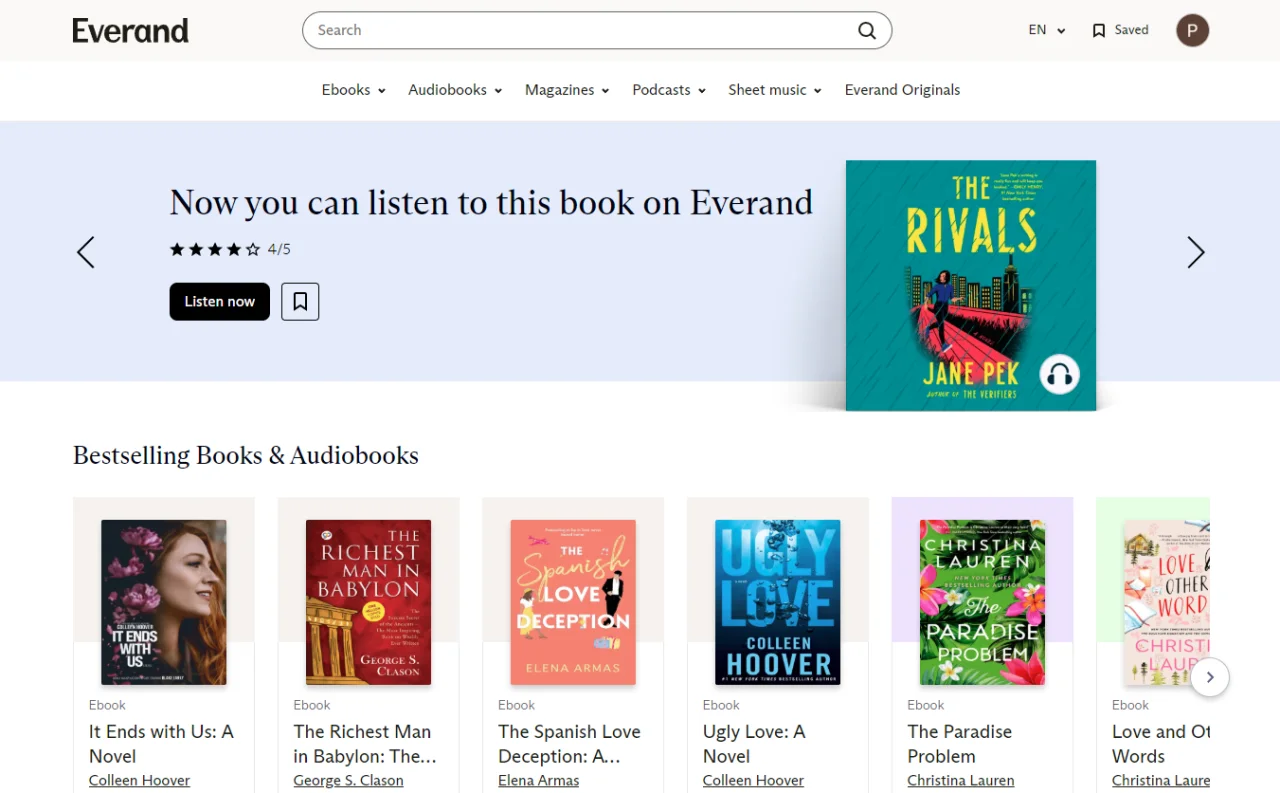Image resolution: width=1280 pixels, height=793 pixels.
Task: Open Everand Originals
Action: tap(902, 90)
